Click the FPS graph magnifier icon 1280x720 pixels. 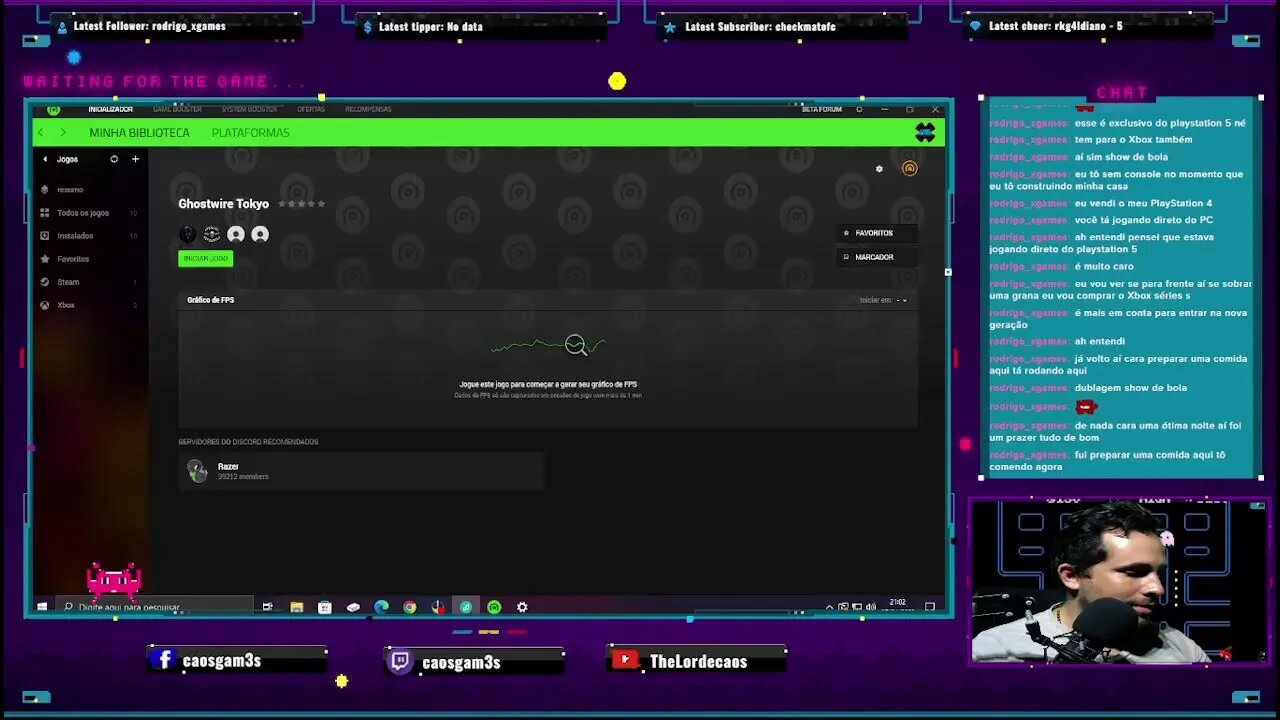tap(575, 345)
